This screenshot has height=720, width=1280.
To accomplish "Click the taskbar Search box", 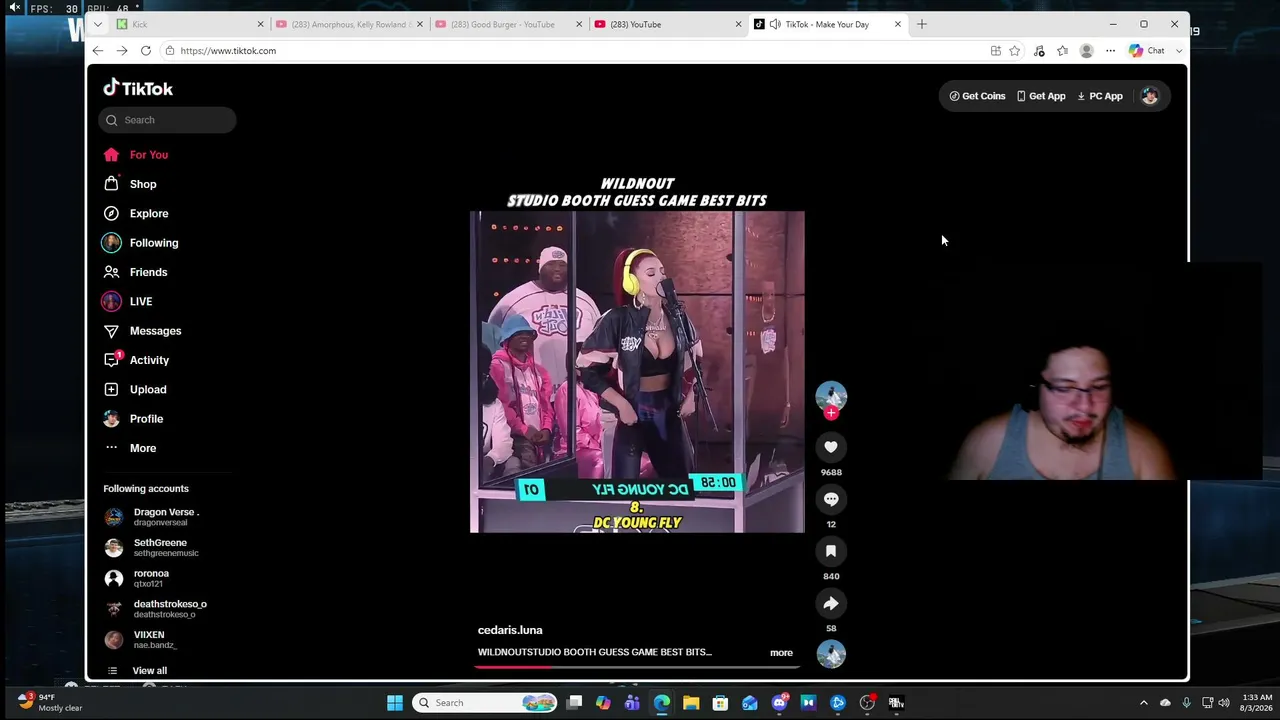I will click(486, 703).
